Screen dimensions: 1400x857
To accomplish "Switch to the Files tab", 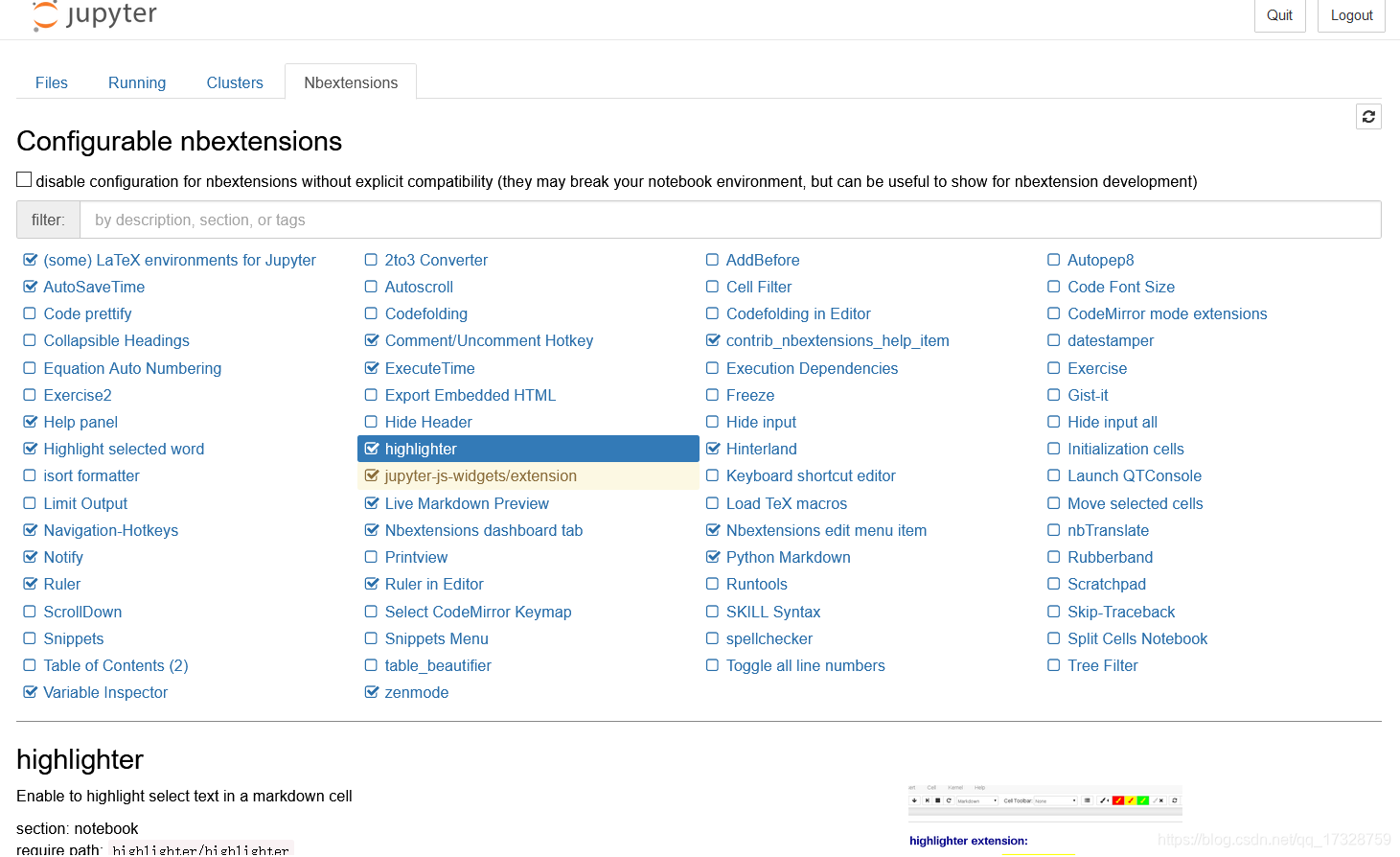I will click(x=52, y=82).
